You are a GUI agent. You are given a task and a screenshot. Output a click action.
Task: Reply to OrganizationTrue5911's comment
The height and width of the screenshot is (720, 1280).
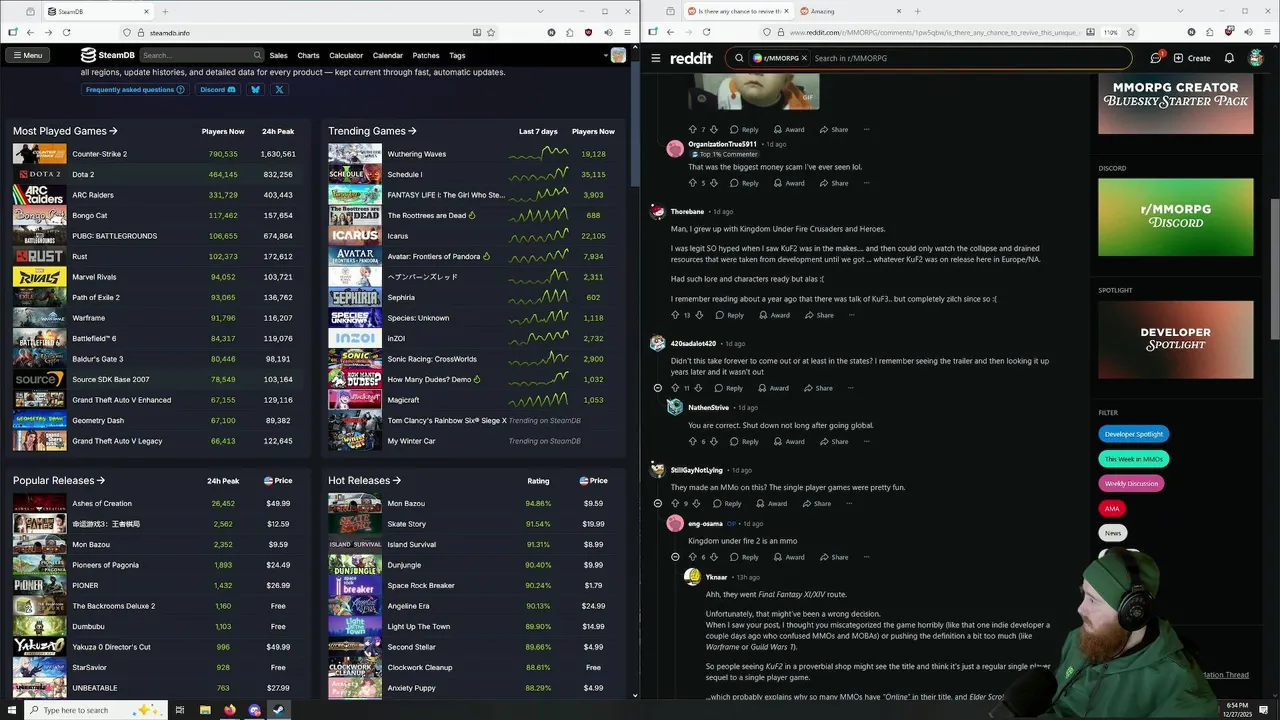click(x=744, y=183)
